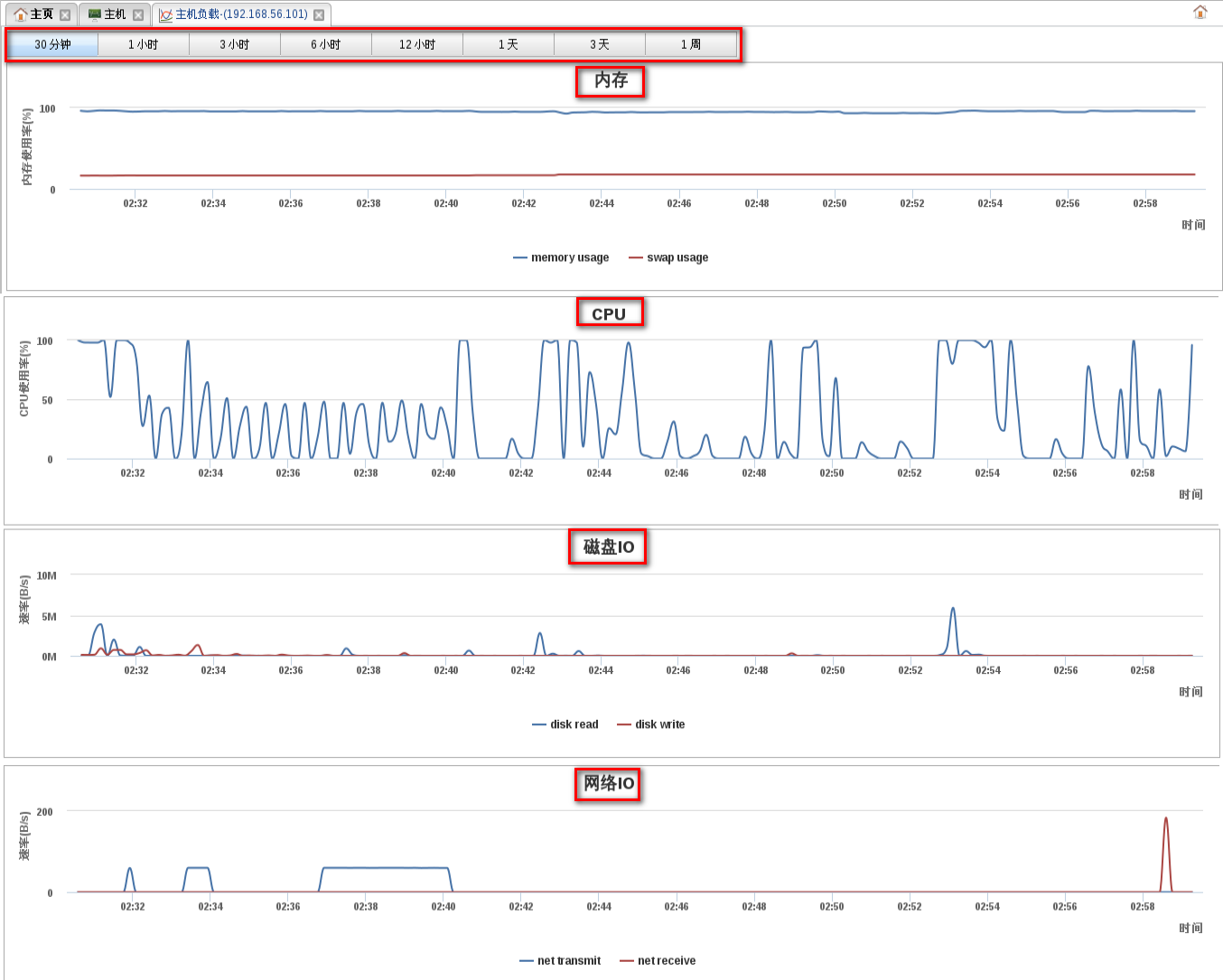Select the 1 天 time range

(x=508, y=44)
